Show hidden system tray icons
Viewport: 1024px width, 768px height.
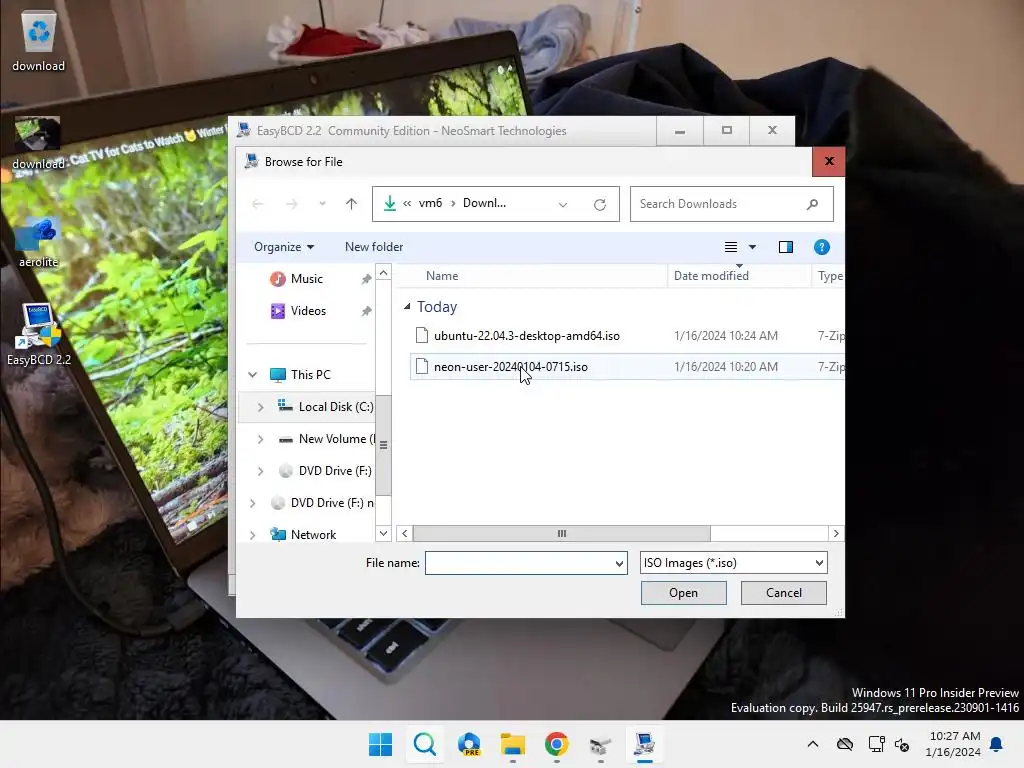point(812,744)
